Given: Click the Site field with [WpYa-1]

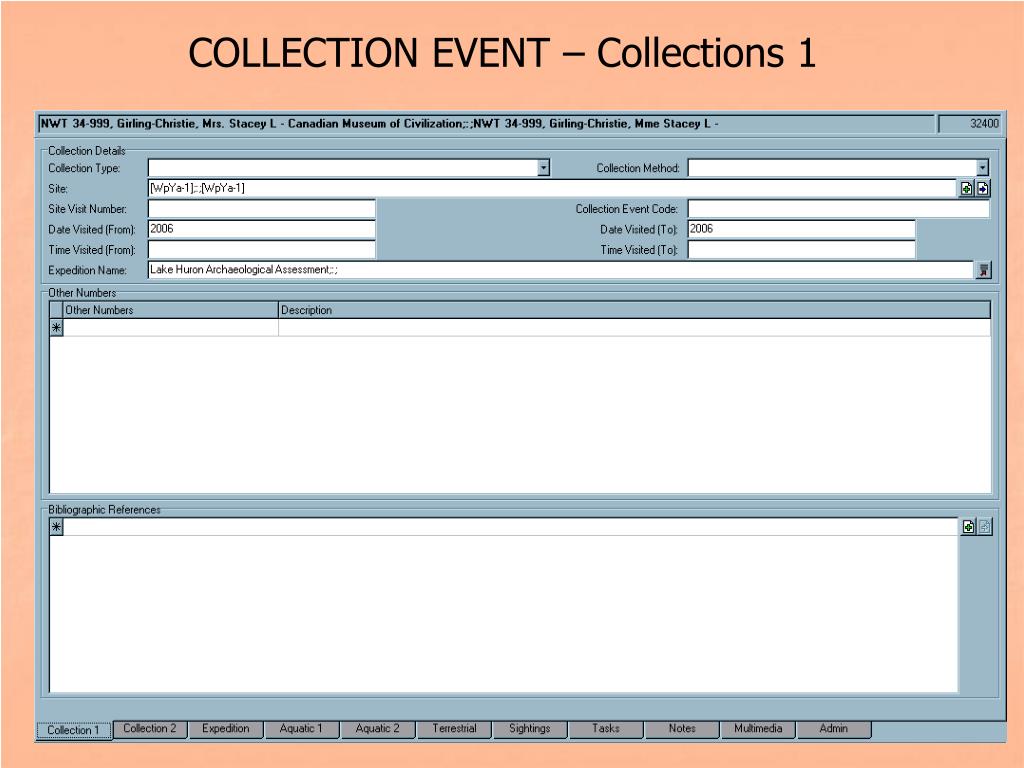Looking at the screenshot, I should pyautogui.click(x=553, y=189).
